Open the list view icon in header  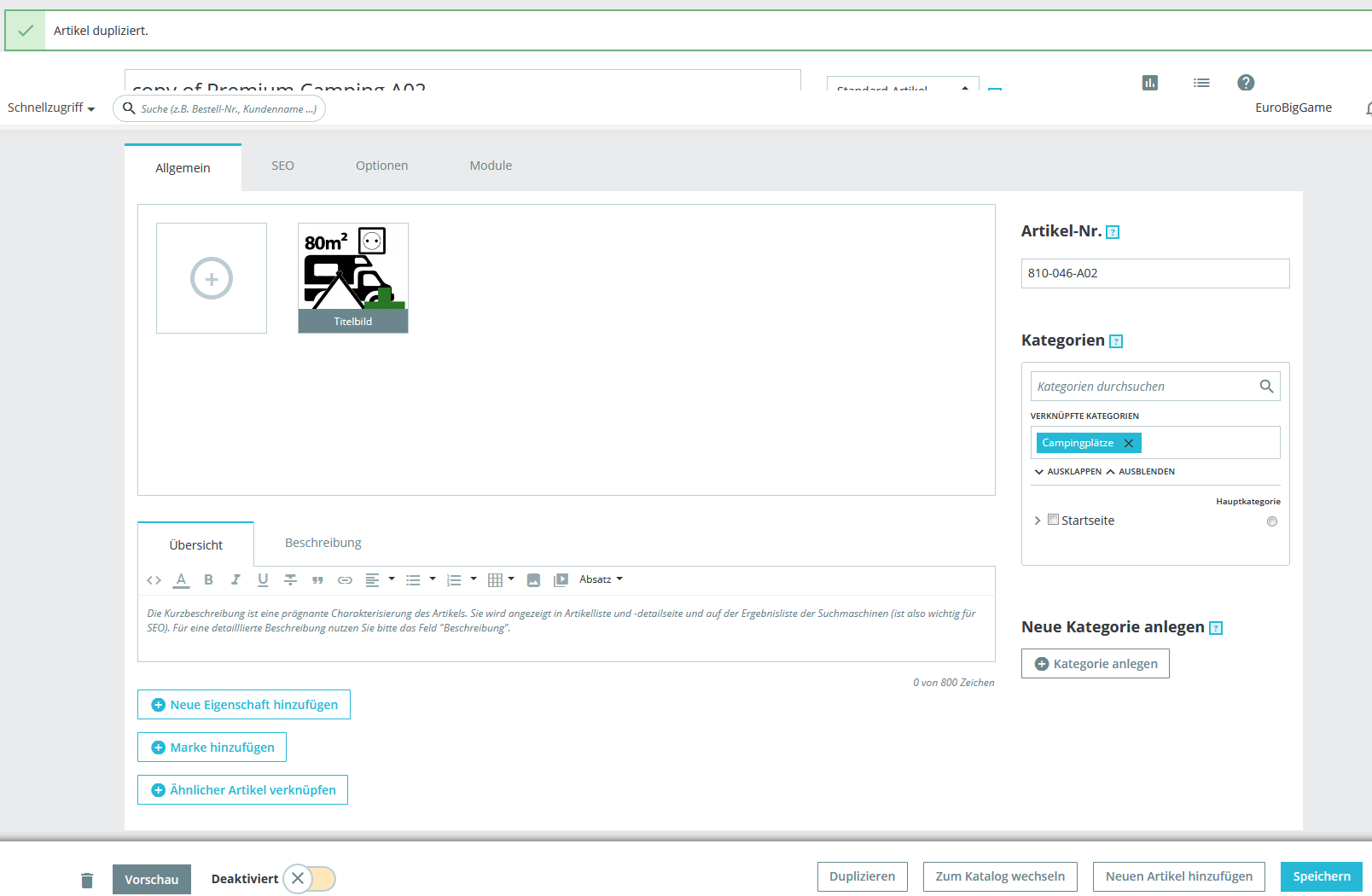pos(1201,83)
